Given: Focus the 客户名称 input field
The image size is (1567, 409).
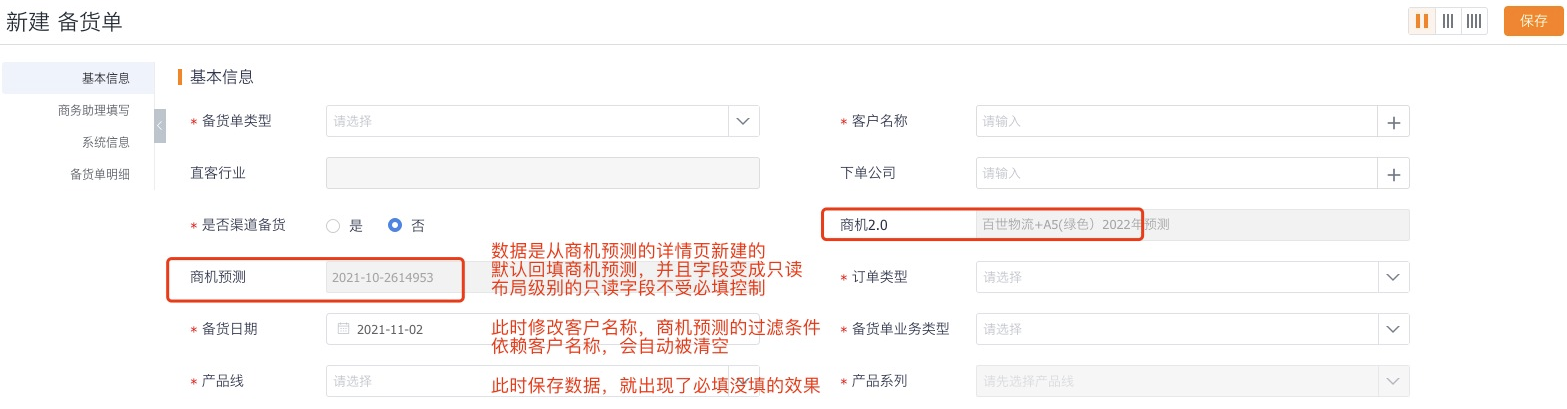Looking at the screenshot, I should pos(1176,121).
